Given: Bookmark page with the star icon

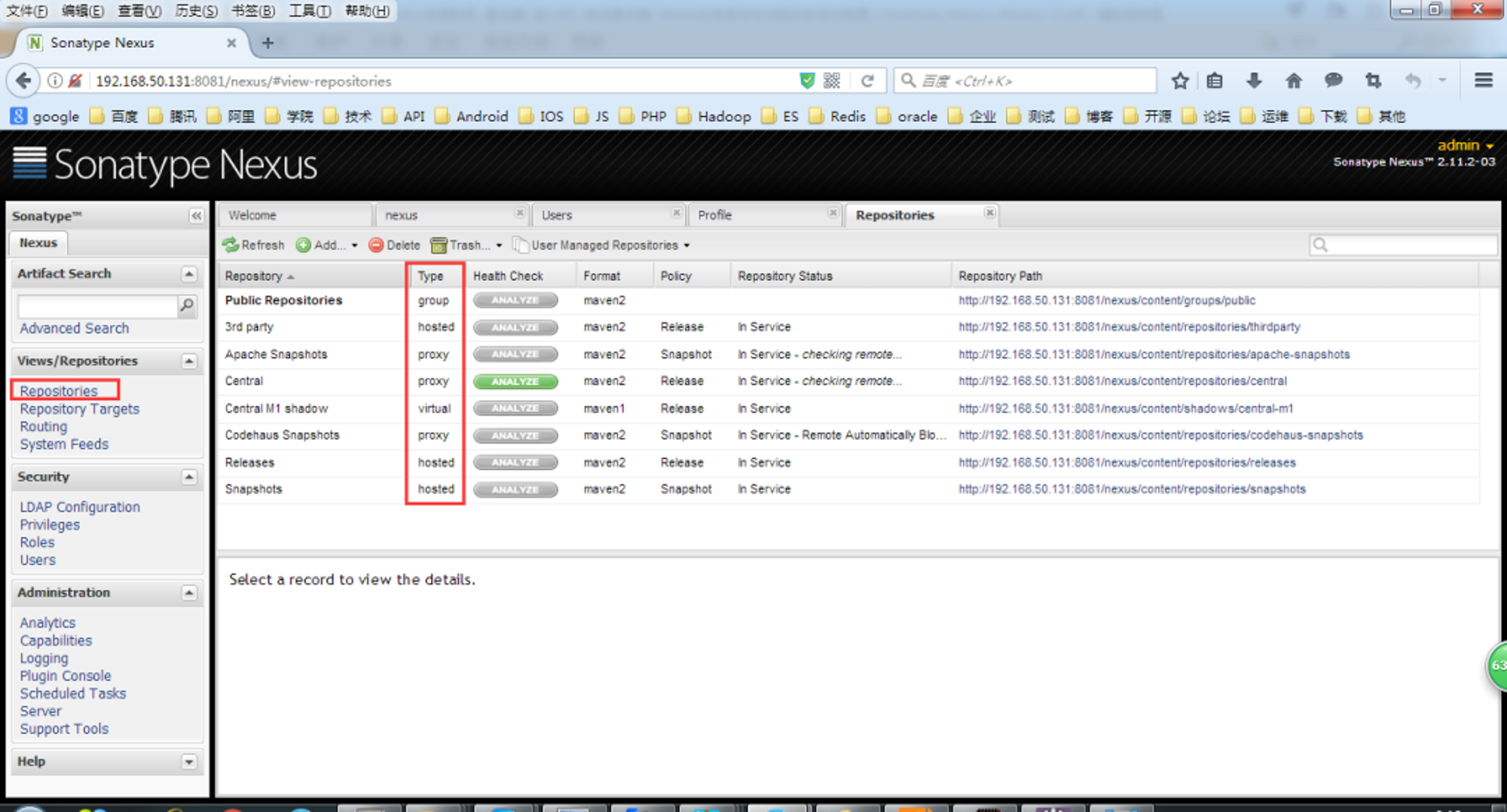Looking at the screenshot, I should (x=1180, y=81).
